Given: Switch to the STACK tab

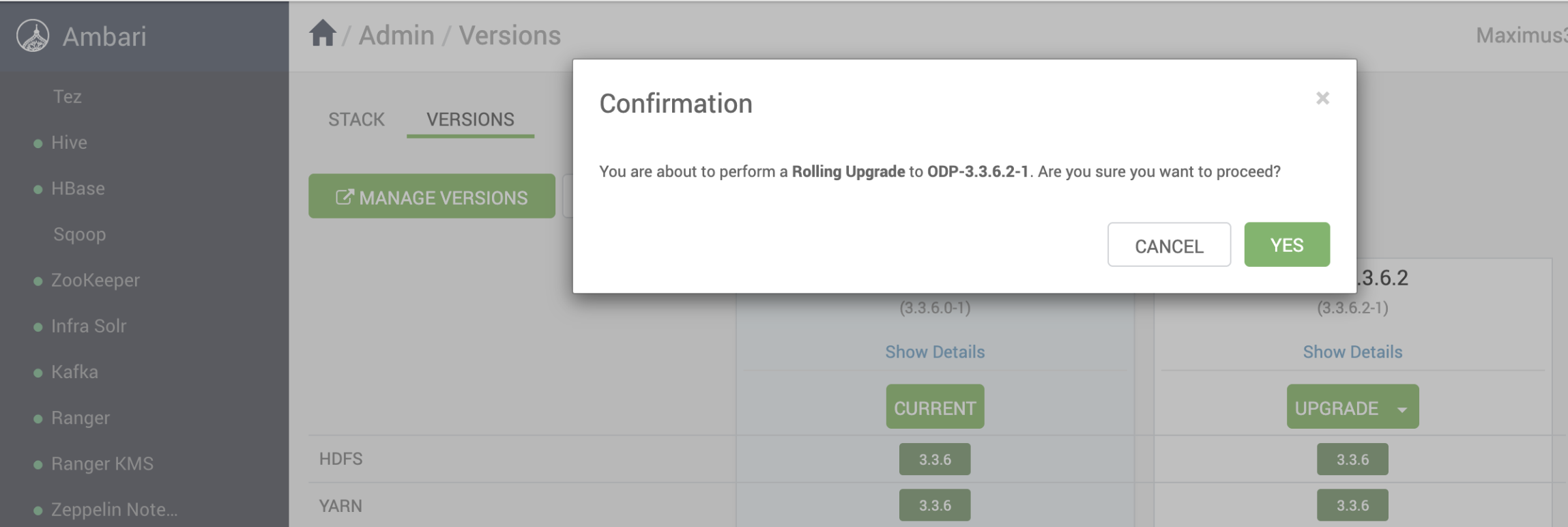Looking at the screenshot, I should pos(356,119).
